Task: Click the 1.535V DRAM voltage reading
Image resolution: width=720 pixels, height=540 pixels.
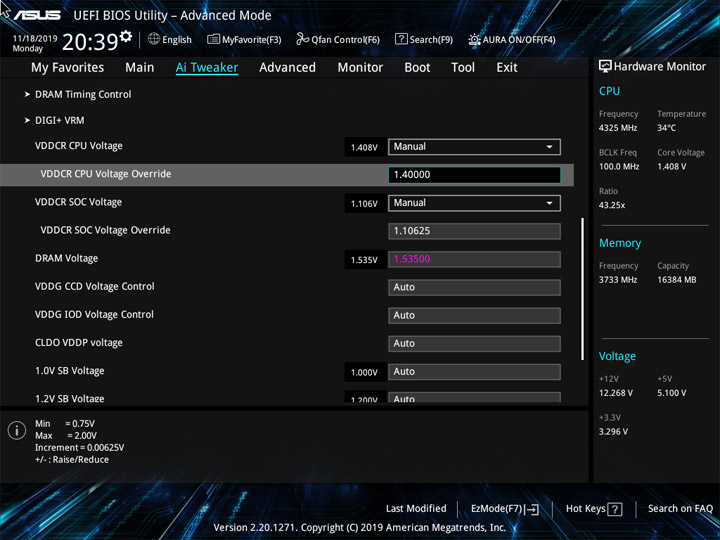Action: pyautogui.click(x=364, y=259)
